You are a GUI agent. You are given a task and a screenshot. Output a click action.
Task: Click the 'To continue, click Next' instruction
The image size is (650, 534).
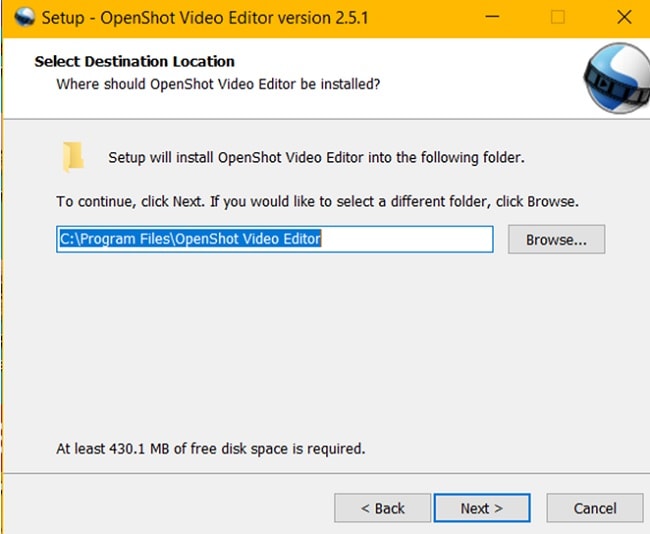point(317,201)
